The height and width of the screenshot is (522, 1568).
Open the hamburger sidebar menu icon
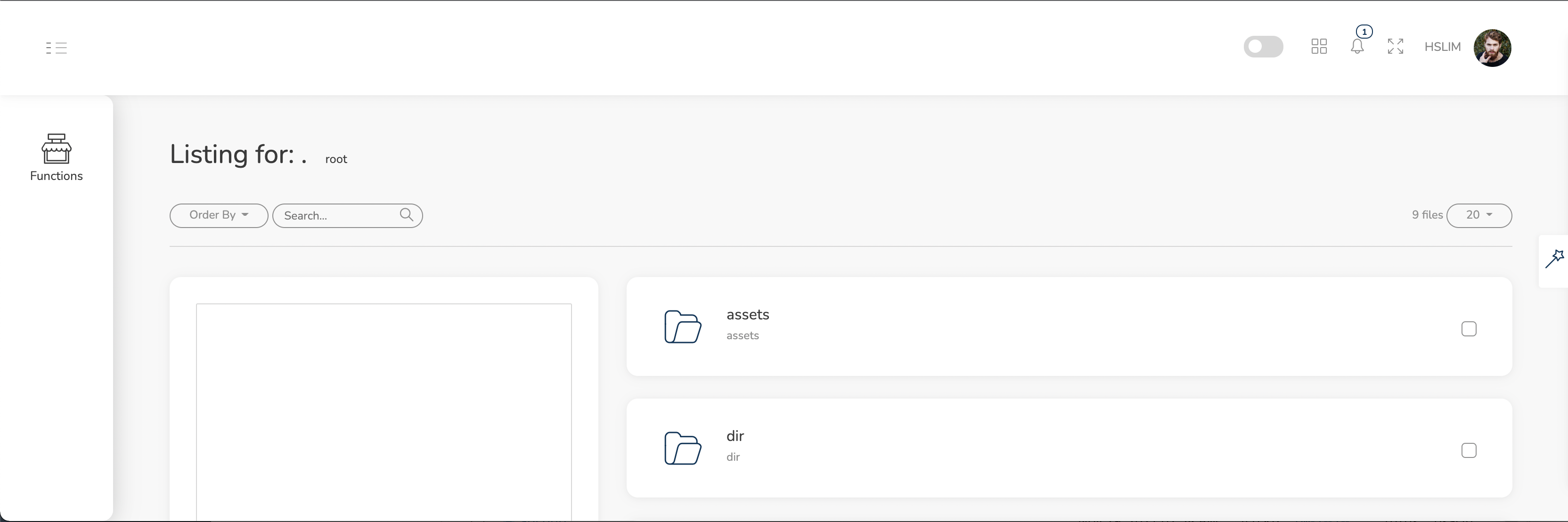[x=57, y=48]
